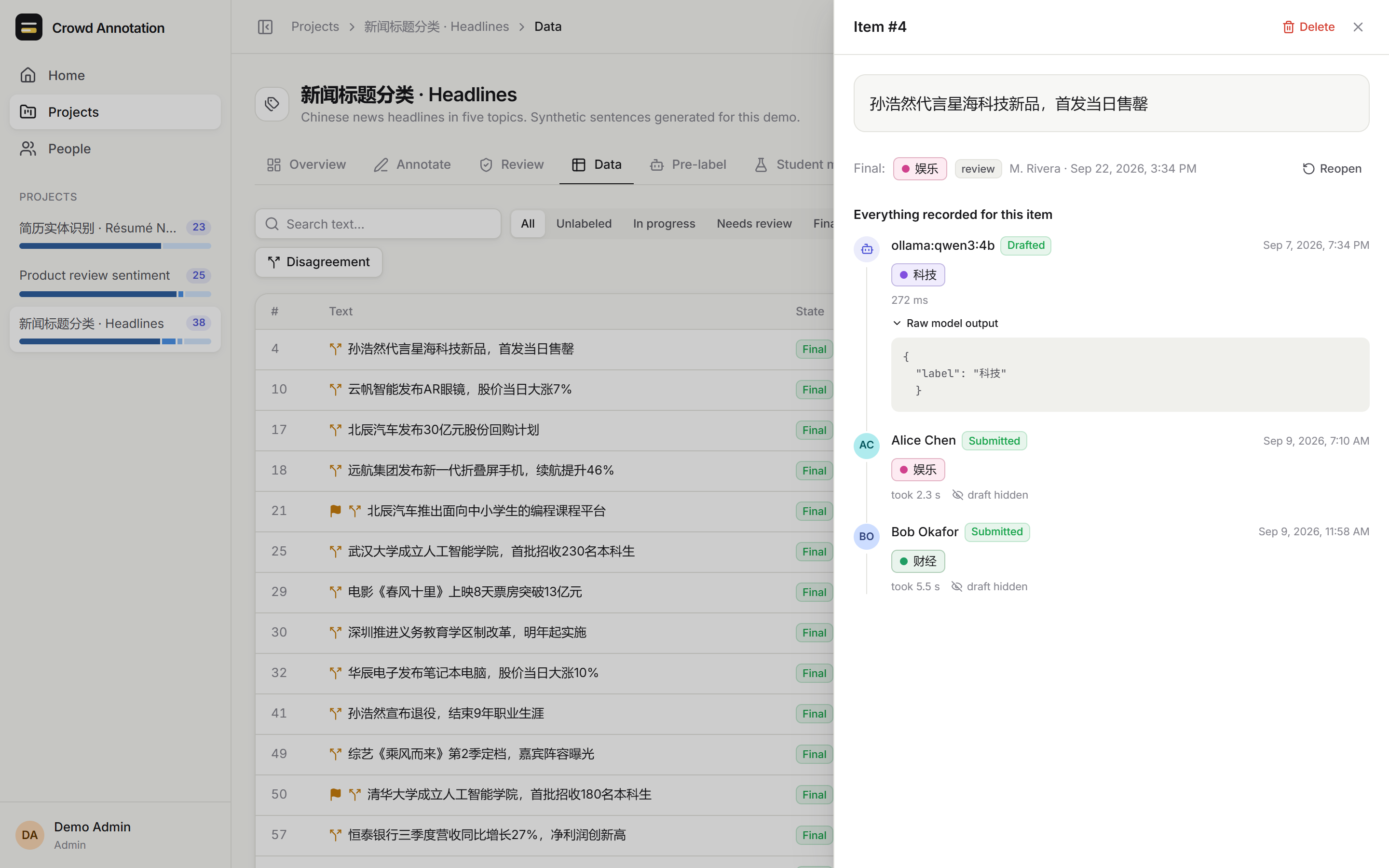
Task: Switch to the Overview tab
Action: click(x=307, y=165)
